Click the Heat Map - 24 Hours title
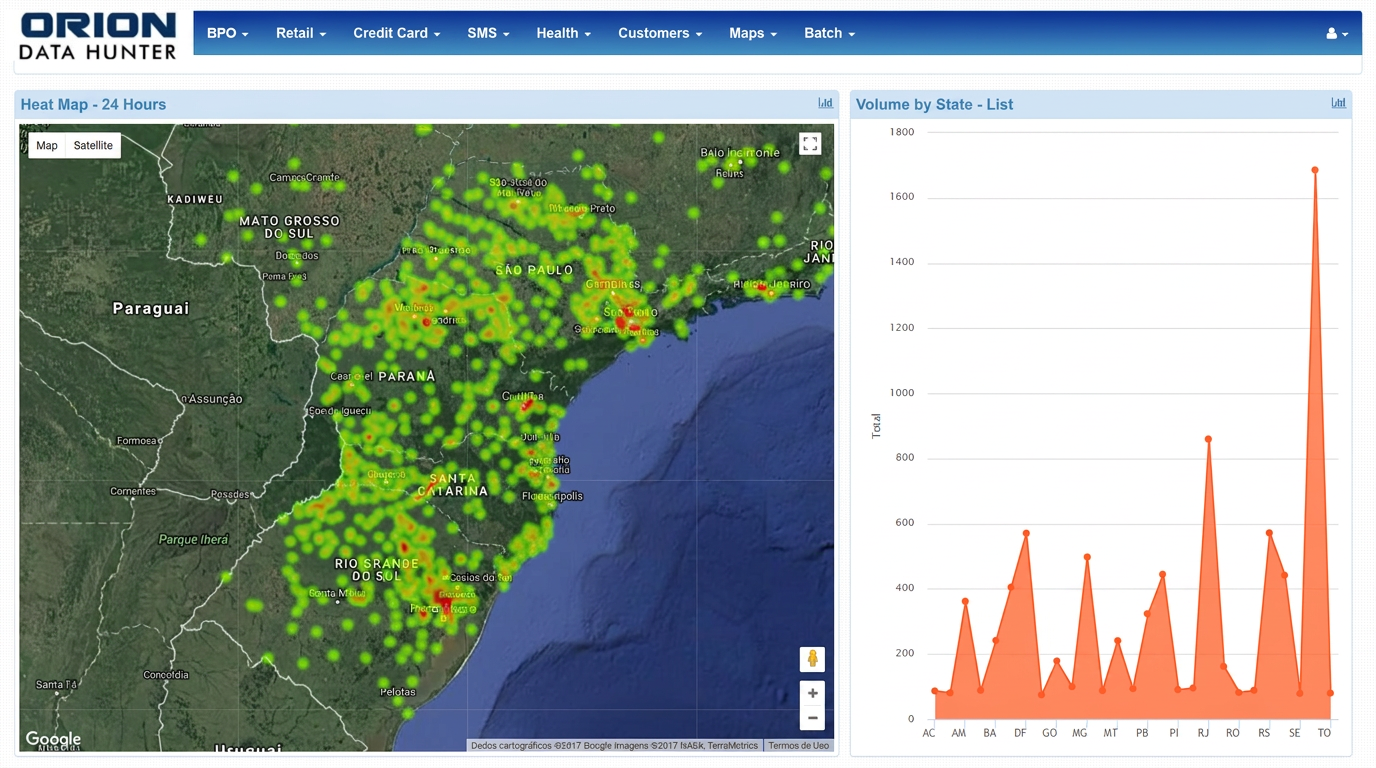Viewport: 1376px width, 768px height. (93, 104)
